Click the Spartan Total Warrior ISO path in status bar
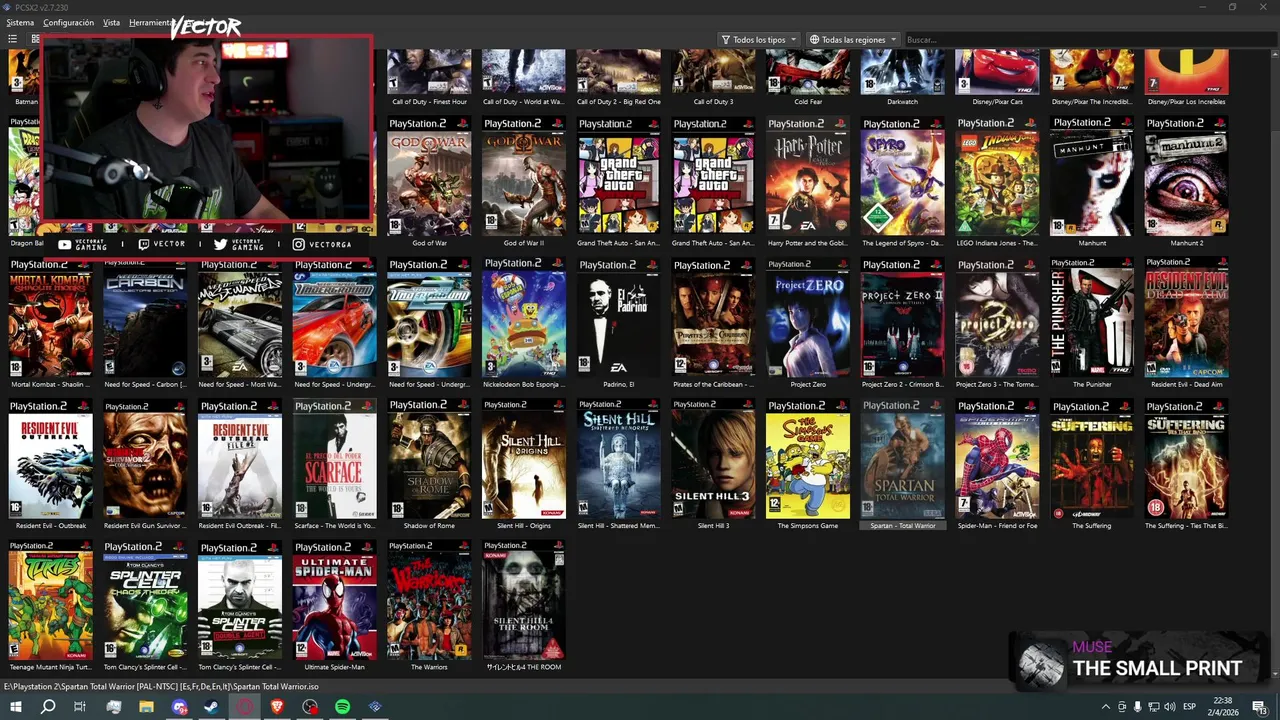This screenshot has height=720, width=1280. pyautogui.click(x=161, y=686)
